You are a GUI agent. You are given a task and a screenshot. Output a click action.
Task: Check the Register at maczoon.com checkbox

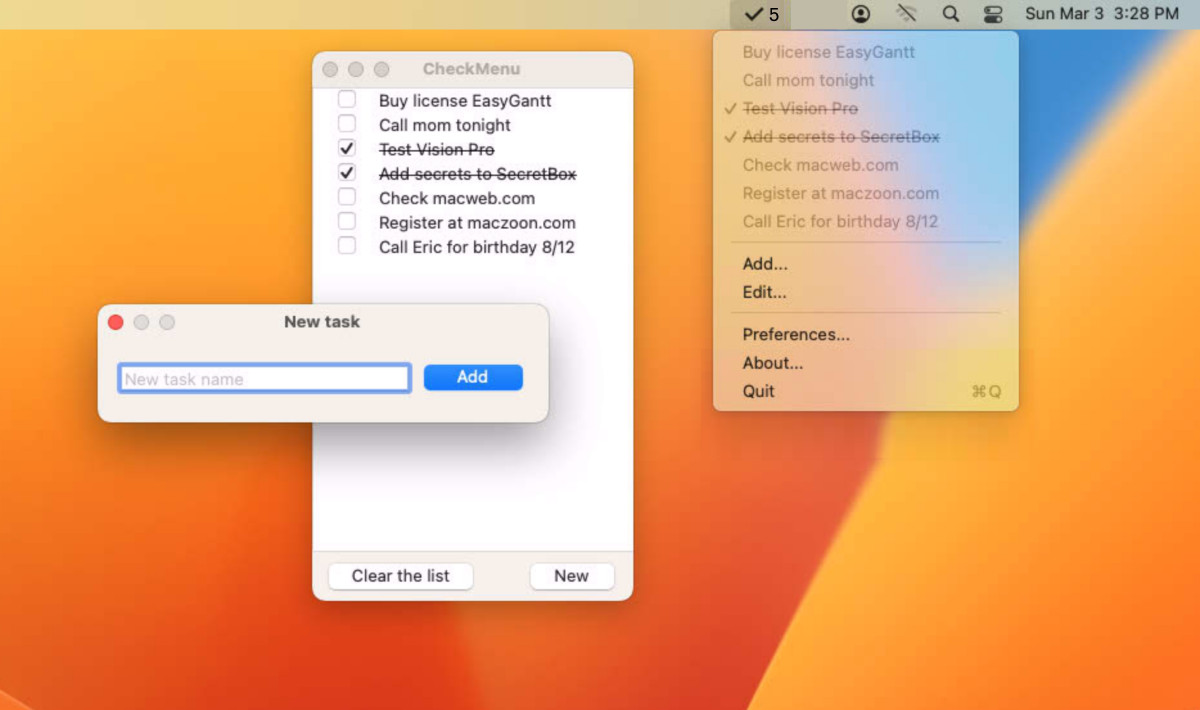coord(346,221)
